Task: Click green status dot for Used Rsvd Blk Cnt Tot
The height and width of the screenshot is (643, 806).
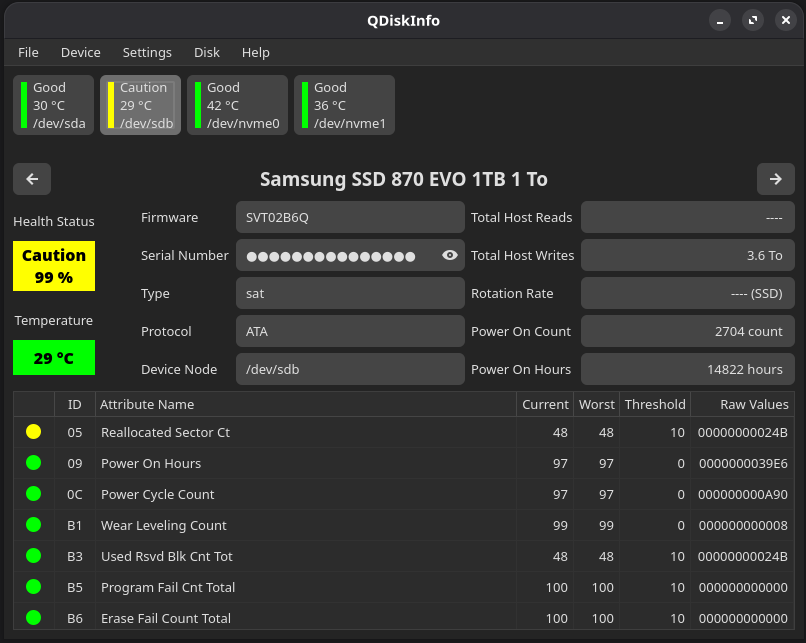Action: click(x=33, y=556)
